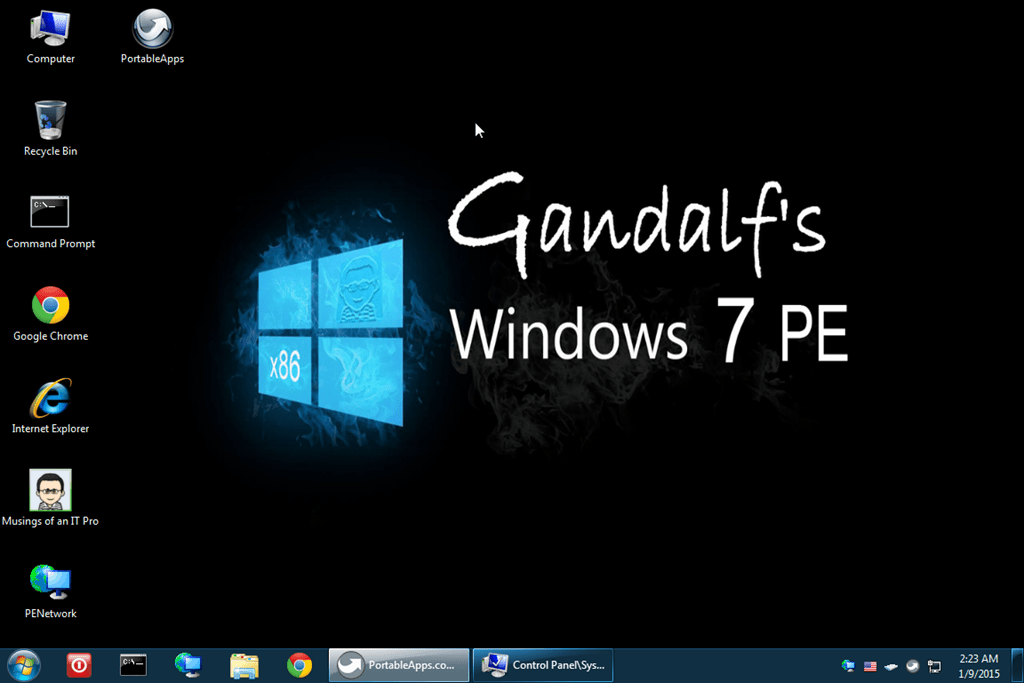Switch to the PortableApps.co... taskbar window
The width and height of the screenshot is (1024, 683).
(x=398, y=665)
